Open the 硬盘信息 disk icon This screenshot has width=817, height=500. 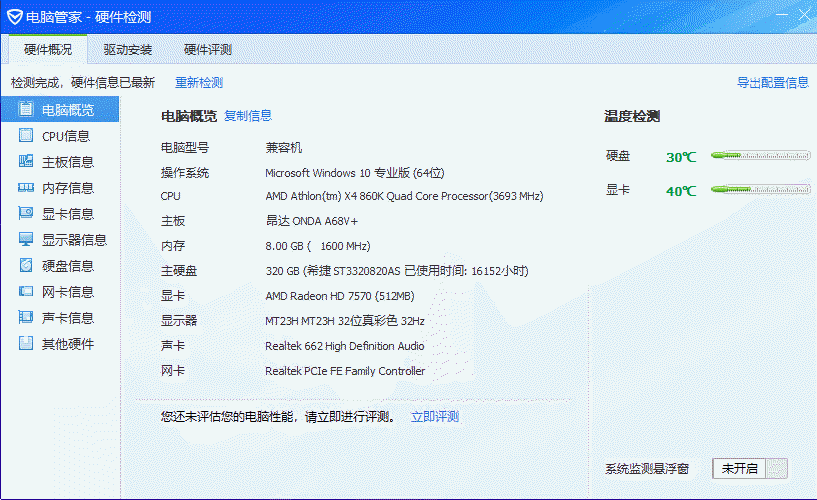(x=26, y=265)
